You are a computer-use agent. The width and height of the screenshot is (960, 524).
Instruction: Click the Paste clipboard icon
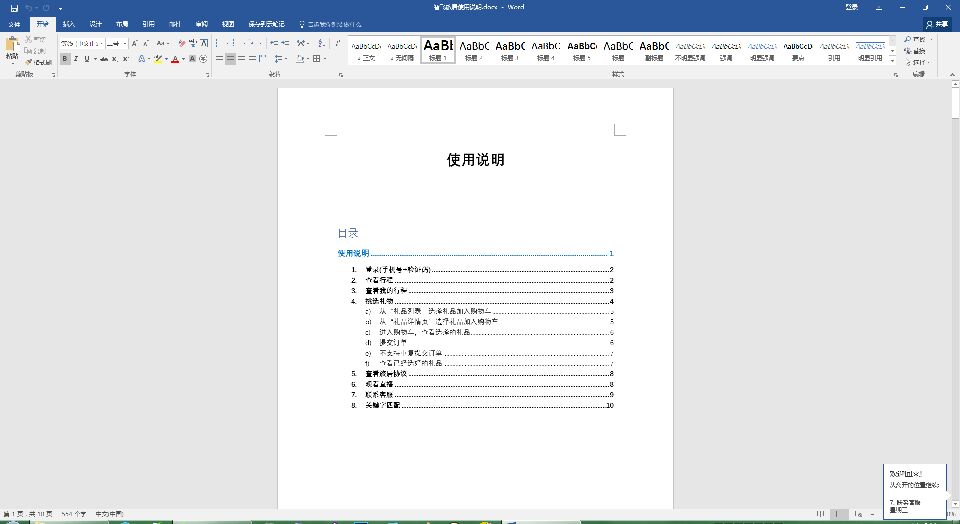click(12, 47)
